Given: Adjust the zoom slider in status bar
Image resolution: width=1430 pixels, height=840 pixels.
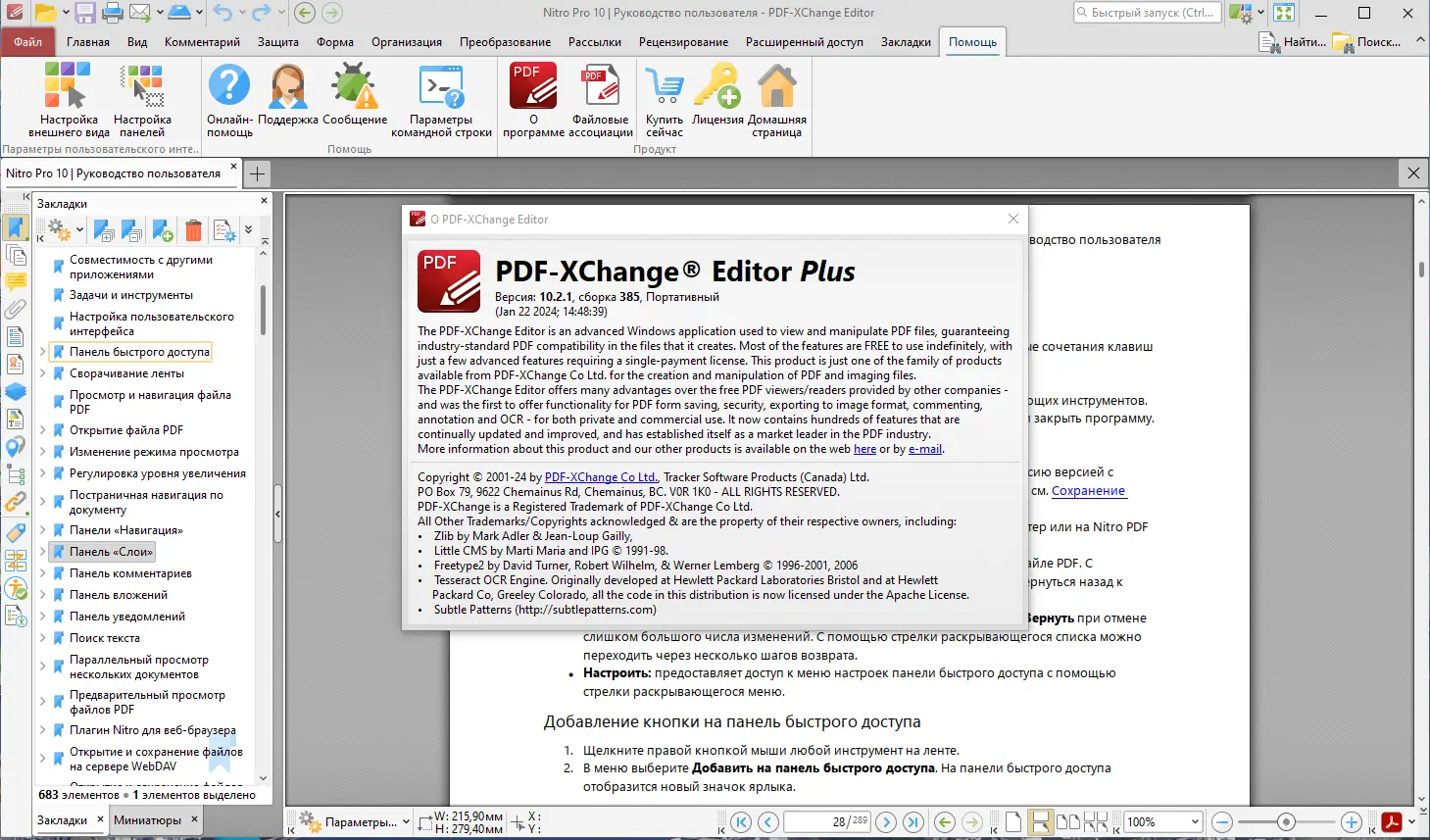Looking at the screenshot, I should (1287, 822).
